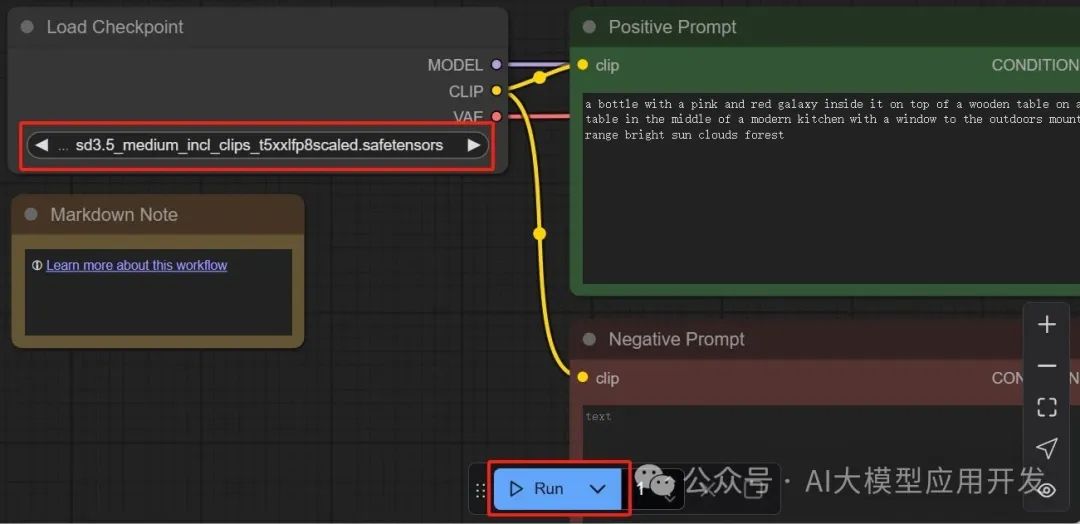Open the sd3.5_medium checkpoint name selector
Screen dimensions: 1080x524
pos(258,145)
